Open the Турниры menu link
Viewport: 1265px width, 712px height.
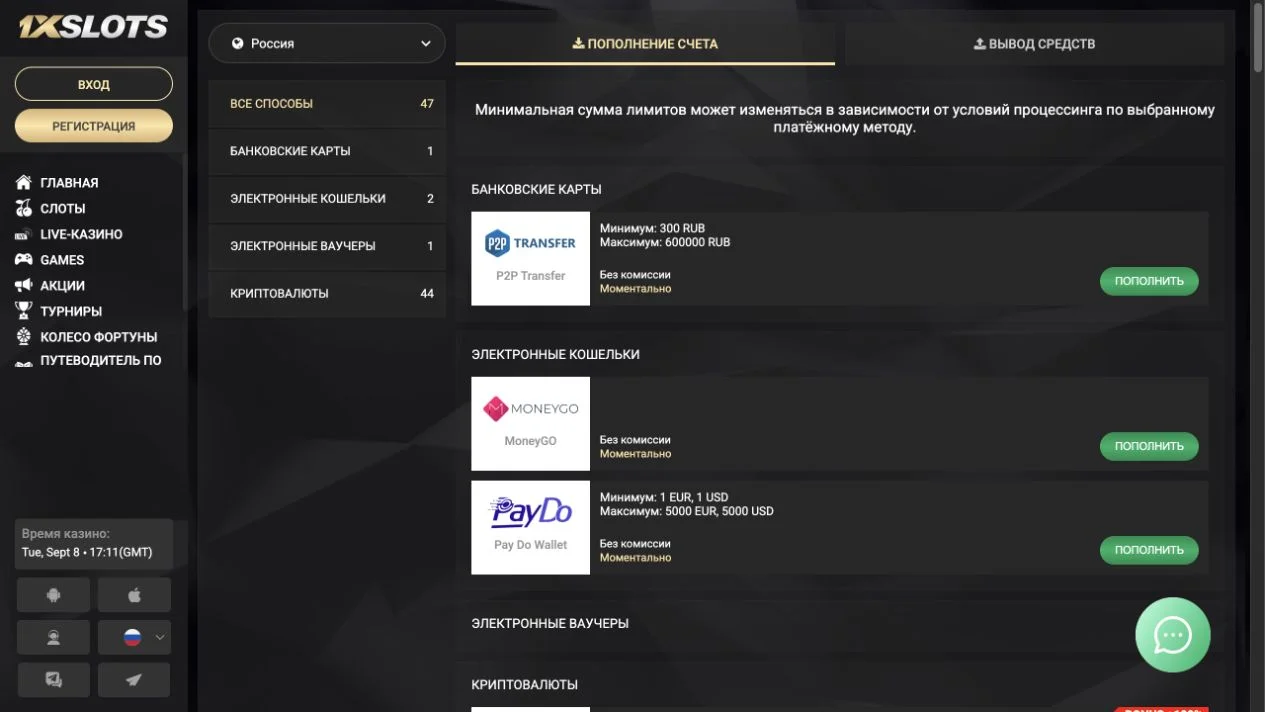tap(71, 312)
